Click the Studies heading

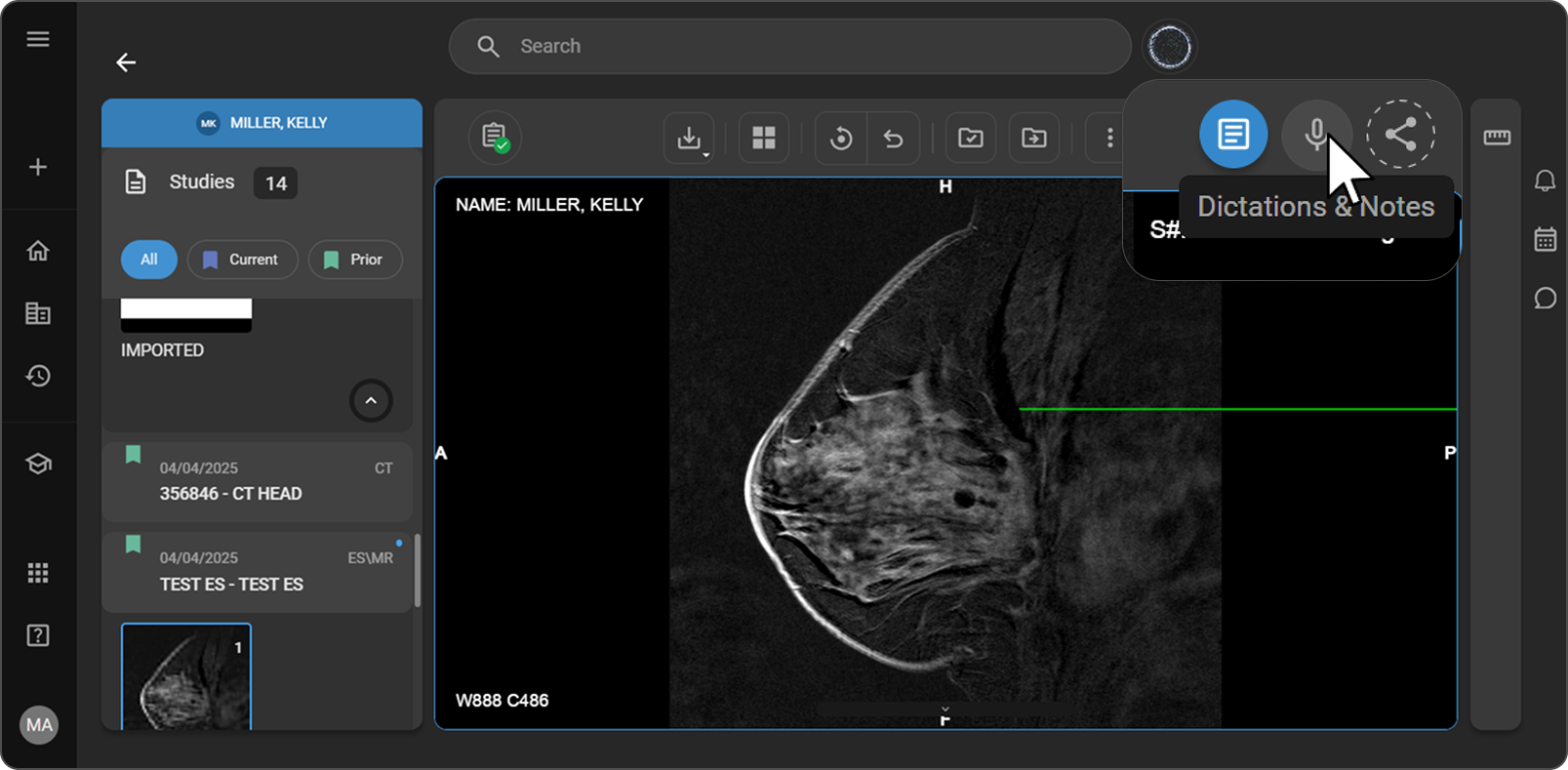tap(202, 182)
